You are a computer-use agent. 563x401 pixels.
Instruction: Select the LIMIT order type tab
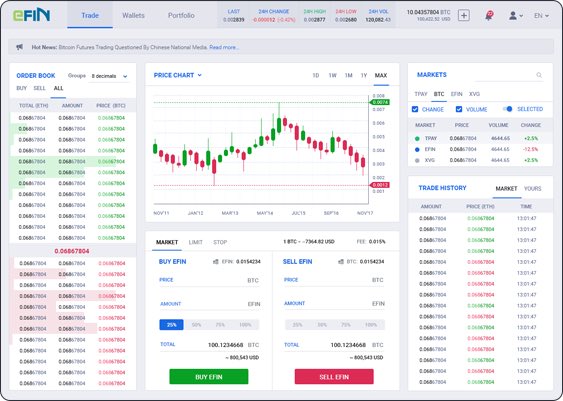[x=196, y=242]
